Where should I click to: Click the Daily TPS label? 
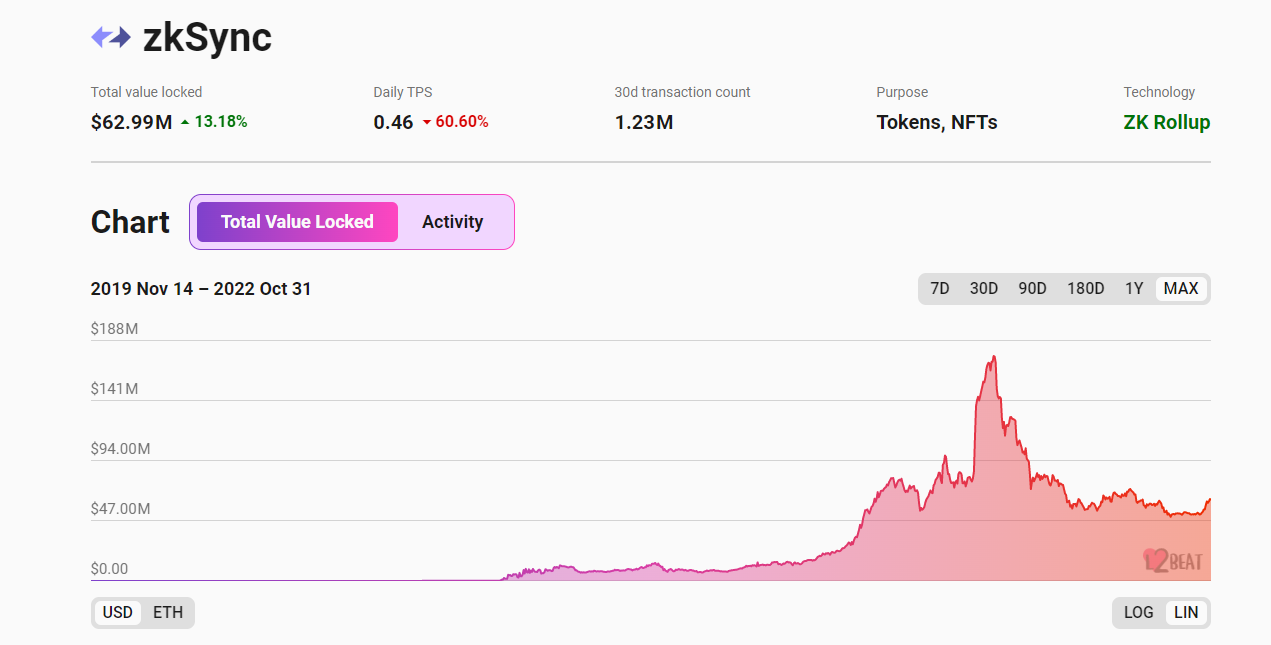[x=403, y=92]
